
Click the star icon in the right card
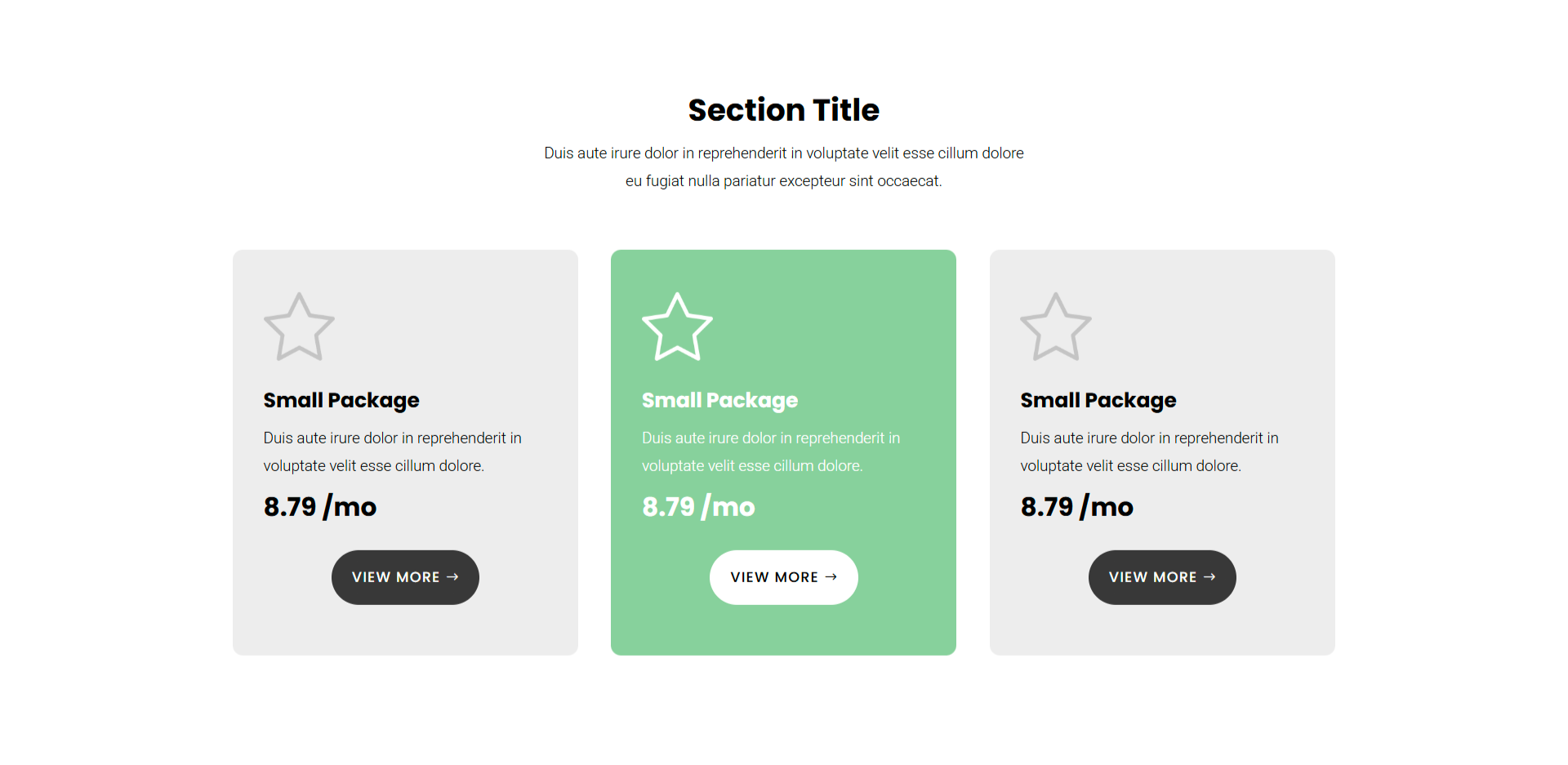(x=1056, y=327)
